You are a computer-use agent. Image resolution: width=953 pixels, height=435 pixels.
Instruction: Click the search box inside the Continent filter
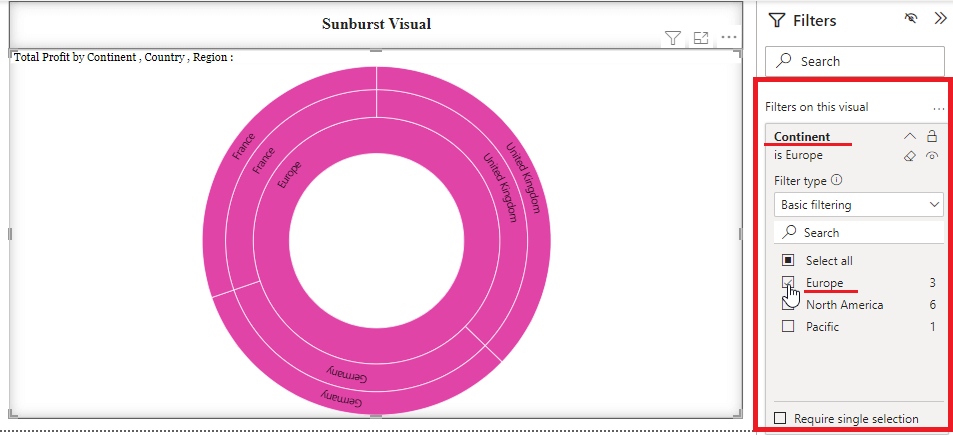pos(859,233)
